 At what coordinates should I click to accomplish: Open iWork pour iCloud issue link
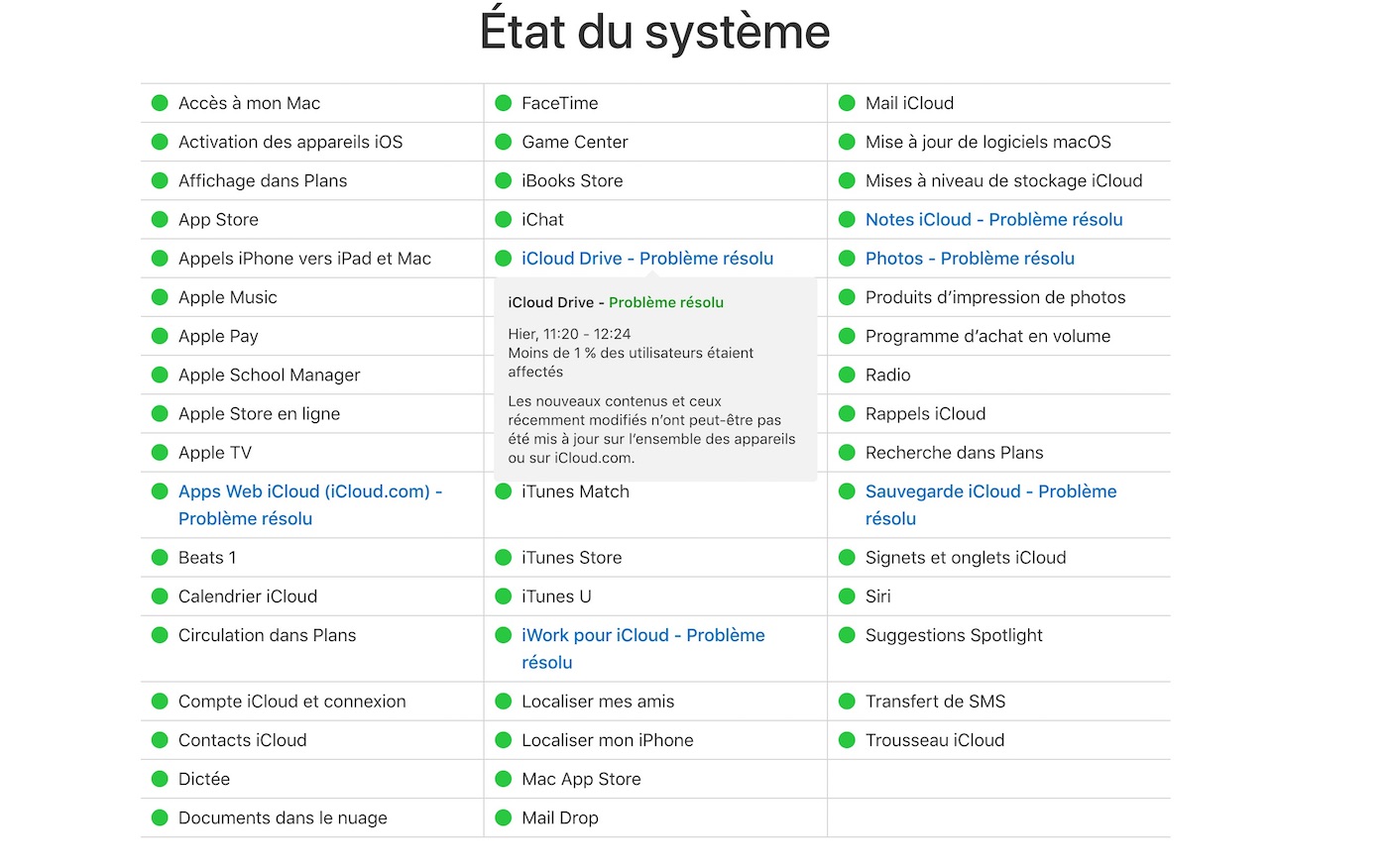(x=643, y=649)
